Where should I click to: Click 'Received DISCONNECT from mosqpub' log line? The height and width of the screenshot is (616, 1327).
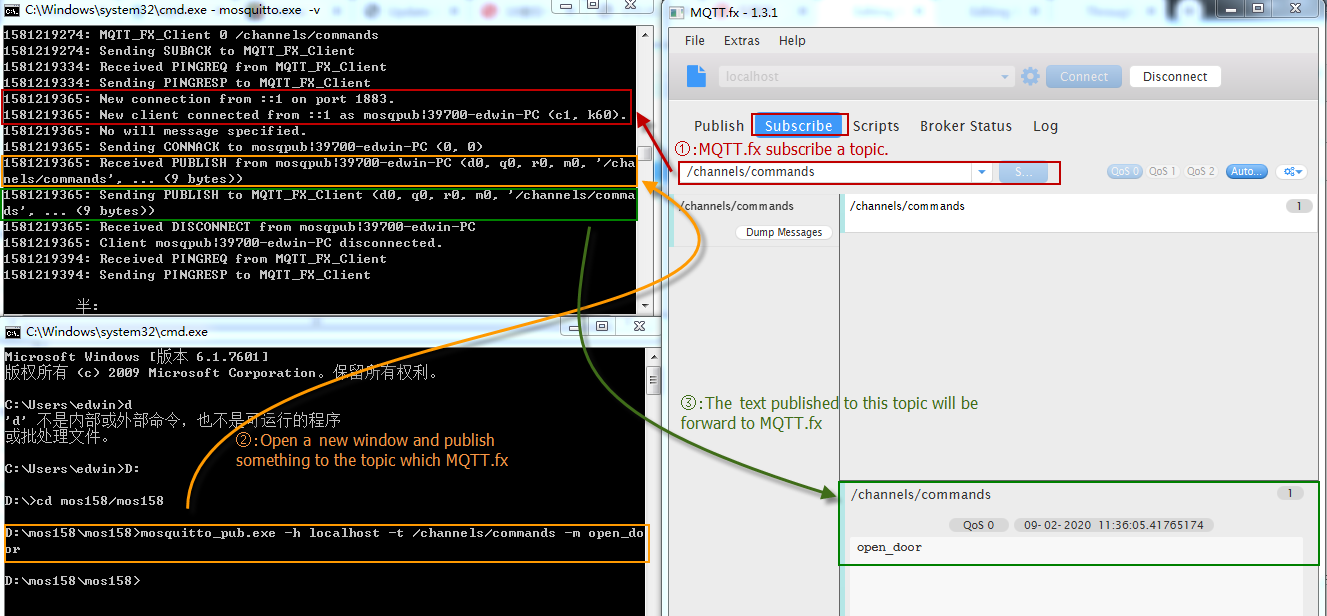239,227
